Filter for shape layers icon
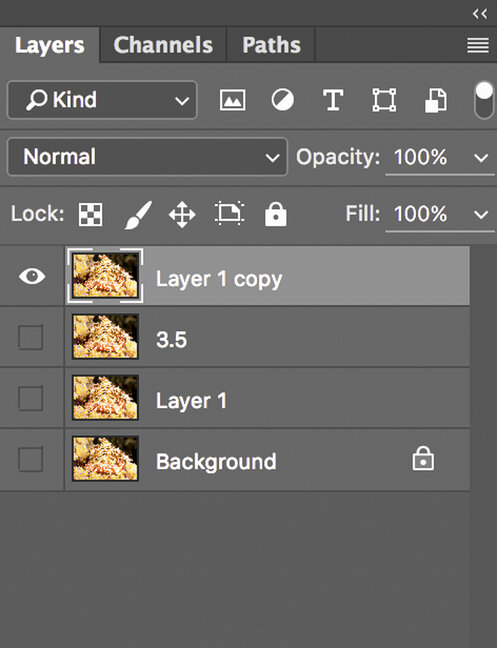The height and width of the screenshot is (648, 497). click(x=384, y=100)
